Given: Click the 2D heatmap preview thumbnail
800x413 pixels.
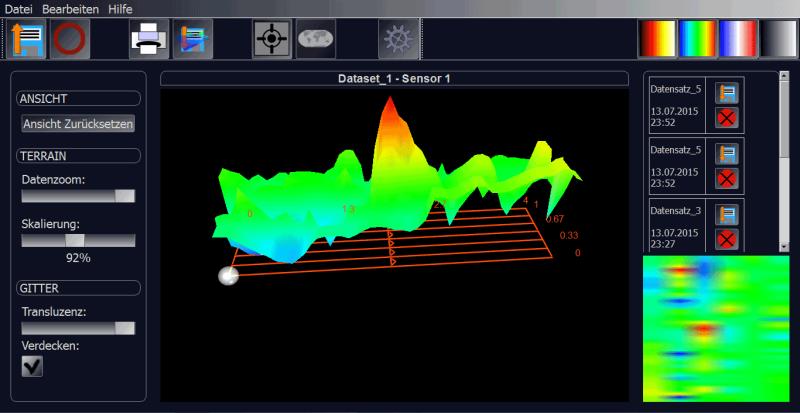Looking at the screenshot, I should (715, 328).
